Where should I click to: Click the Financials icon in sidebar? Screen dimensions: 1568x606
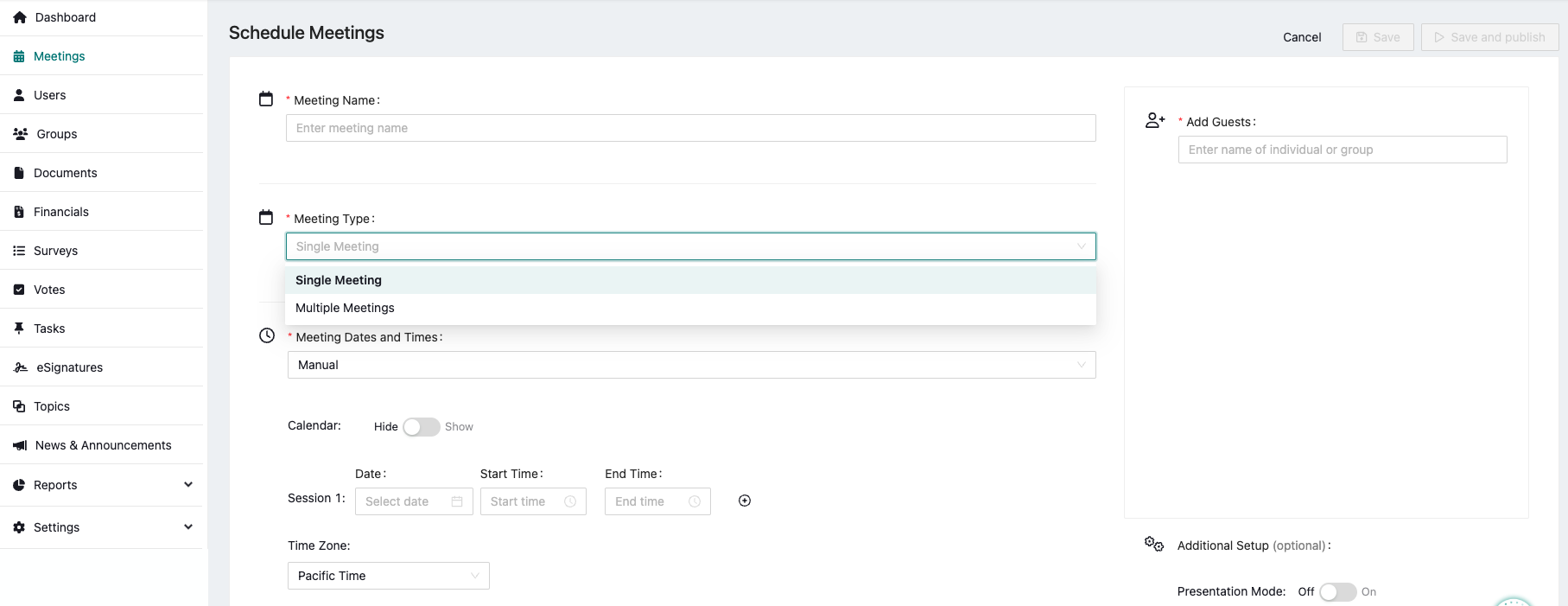tap(19, 212)
